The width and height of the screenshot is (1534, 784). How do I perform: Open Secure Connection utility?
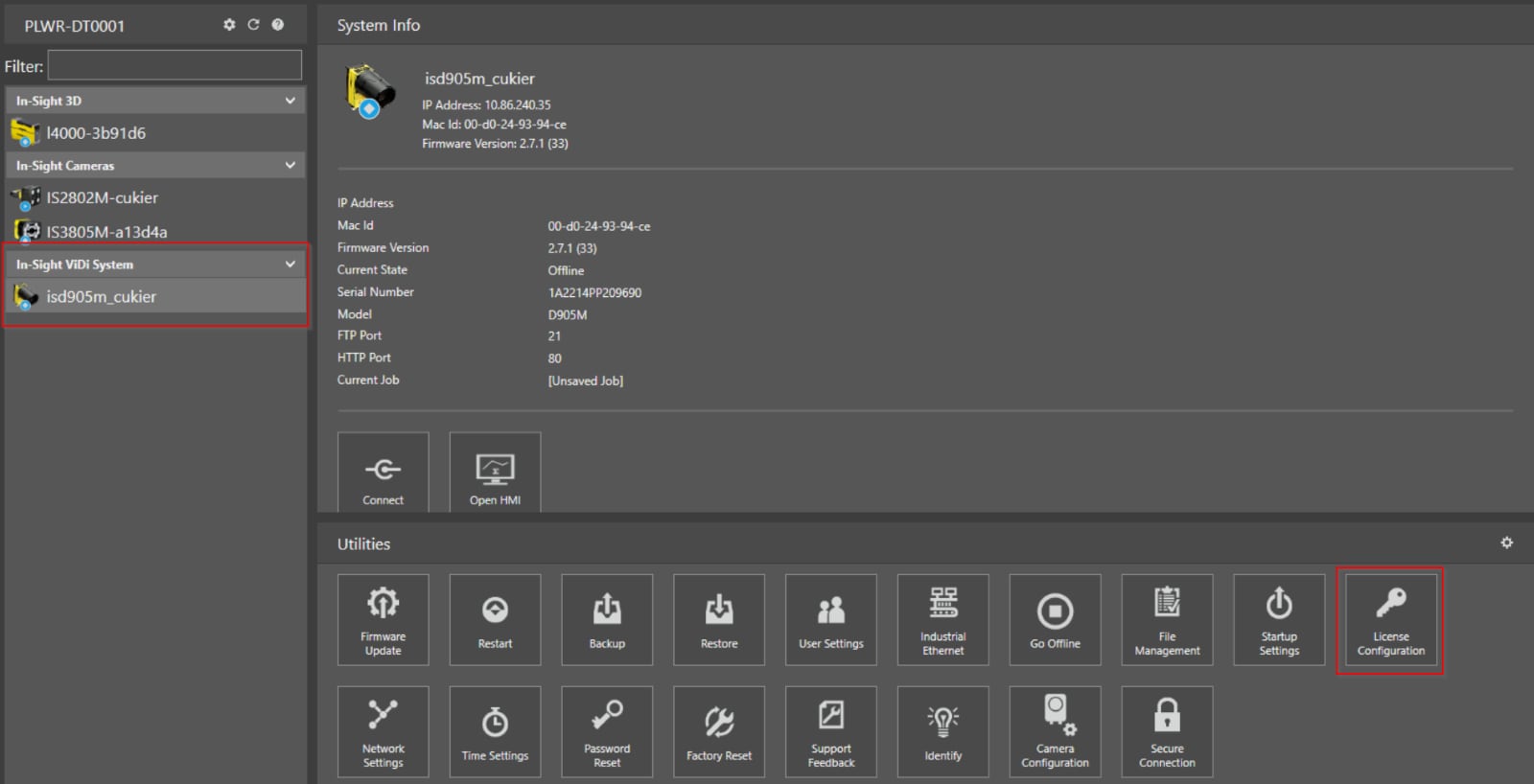pos(1167,731)
